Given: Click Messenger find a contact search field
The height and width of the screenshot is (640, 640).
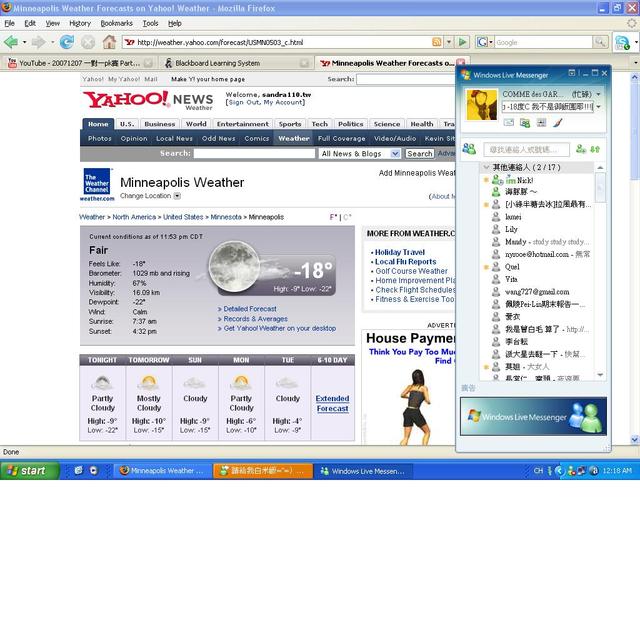Looking at the screenshot, I should coord(526,150).
